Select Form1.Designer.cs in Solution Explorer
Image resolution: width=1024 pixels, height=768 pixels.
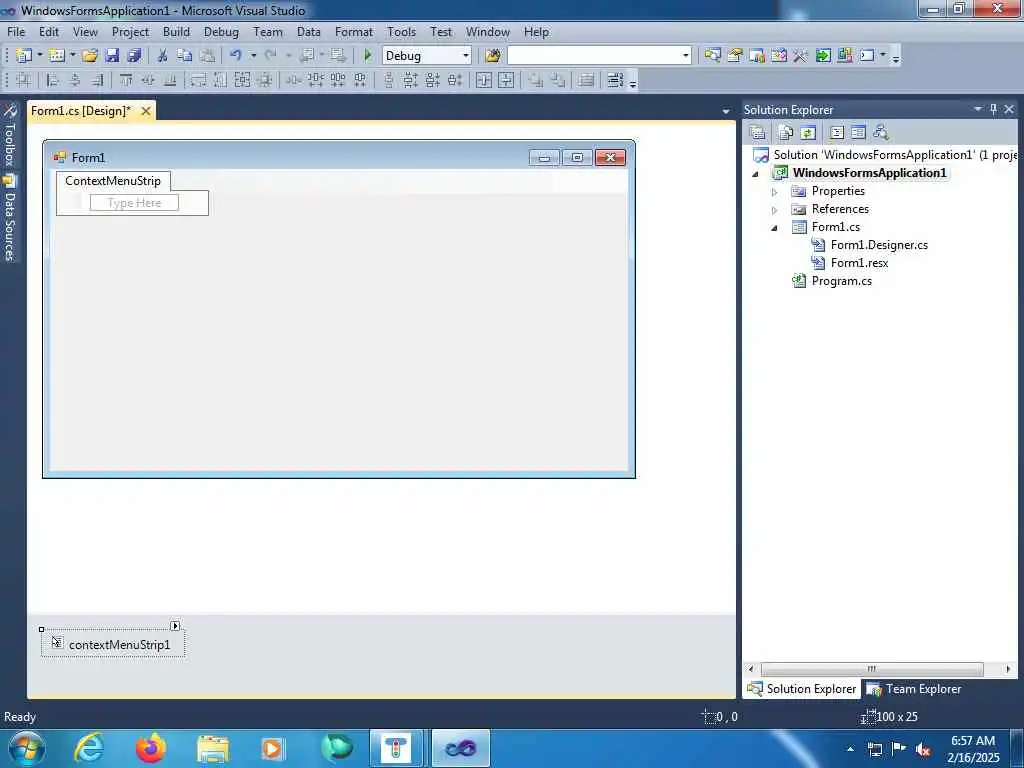(879, 245)
